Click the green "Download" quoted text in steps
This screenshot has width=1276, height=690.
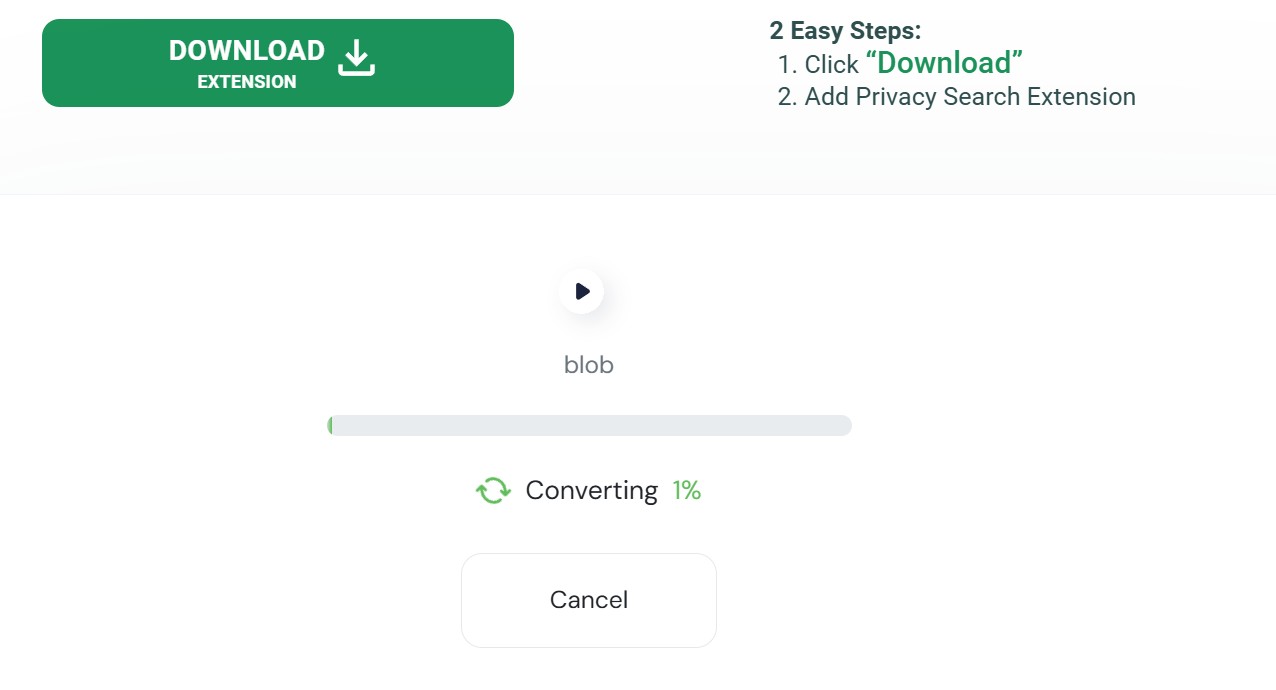[944, 63]
